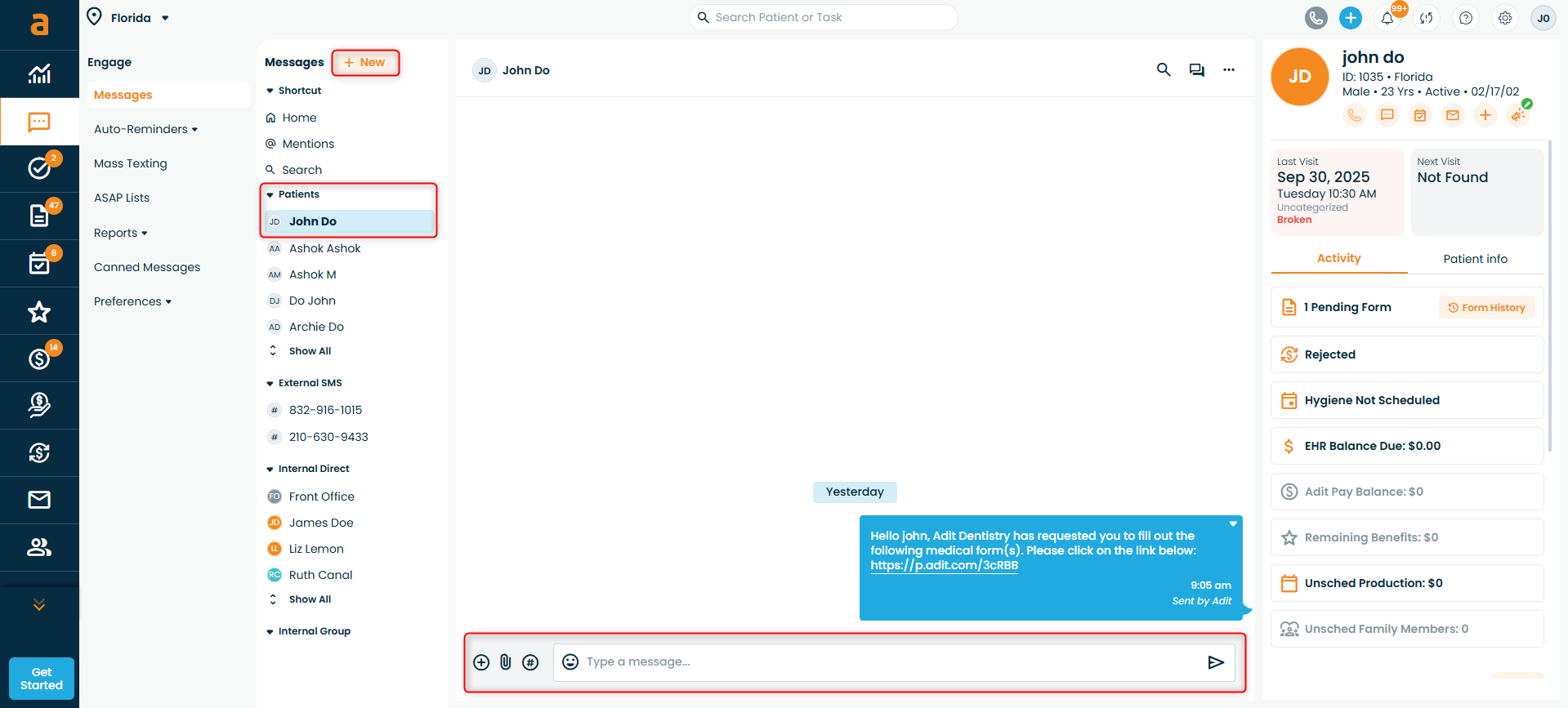Collapse the Patients section
The height and width of the screenshot is (708, 1568).
tap(270, 194)
